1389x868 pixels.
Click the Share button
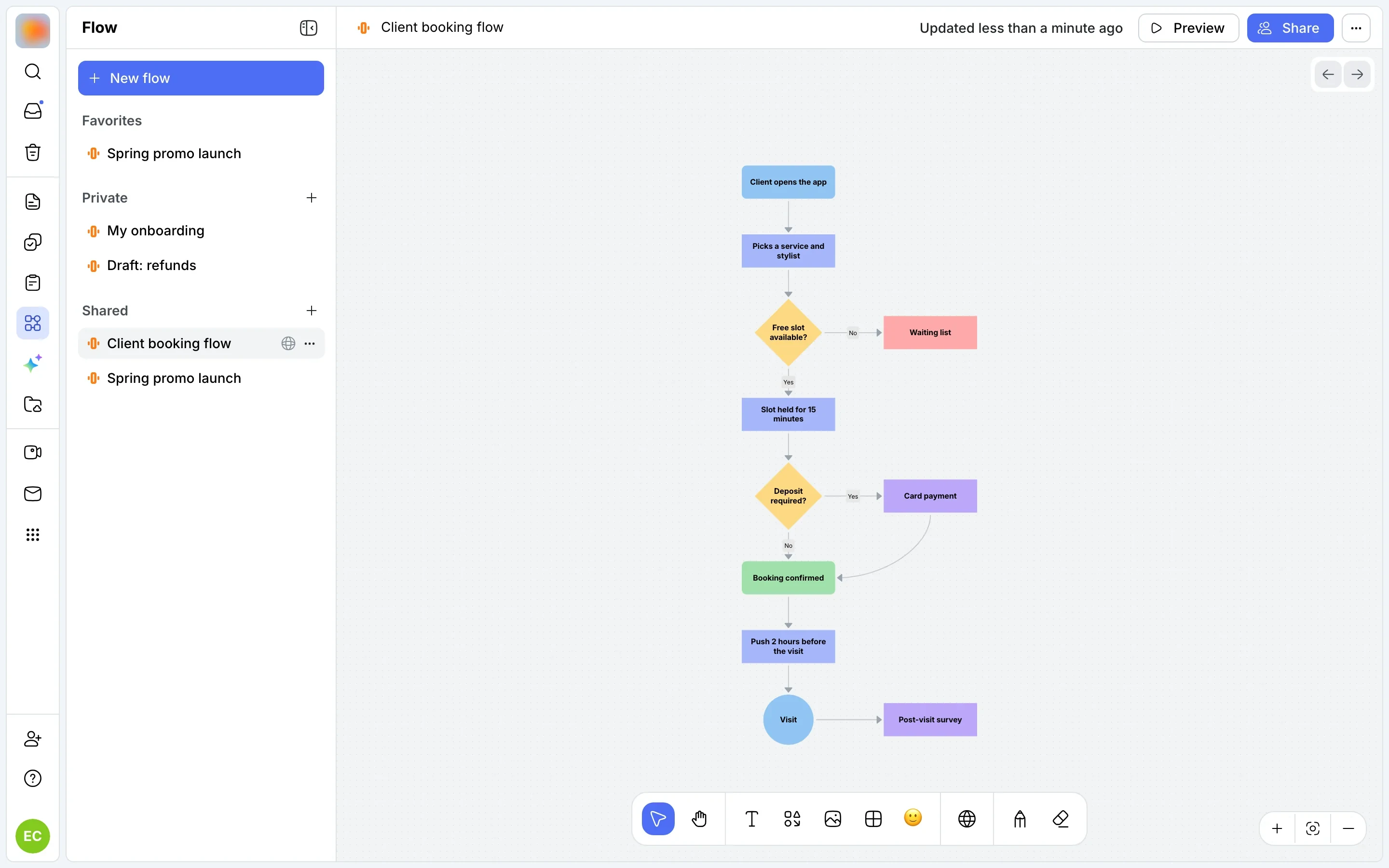point(1290,28)
